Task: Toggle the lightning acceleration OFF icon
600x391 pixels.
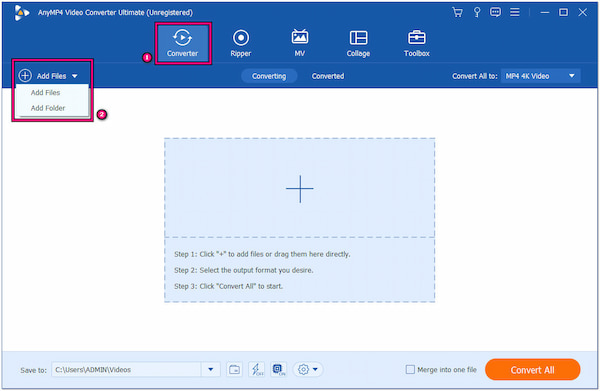Action: (256, 370)
